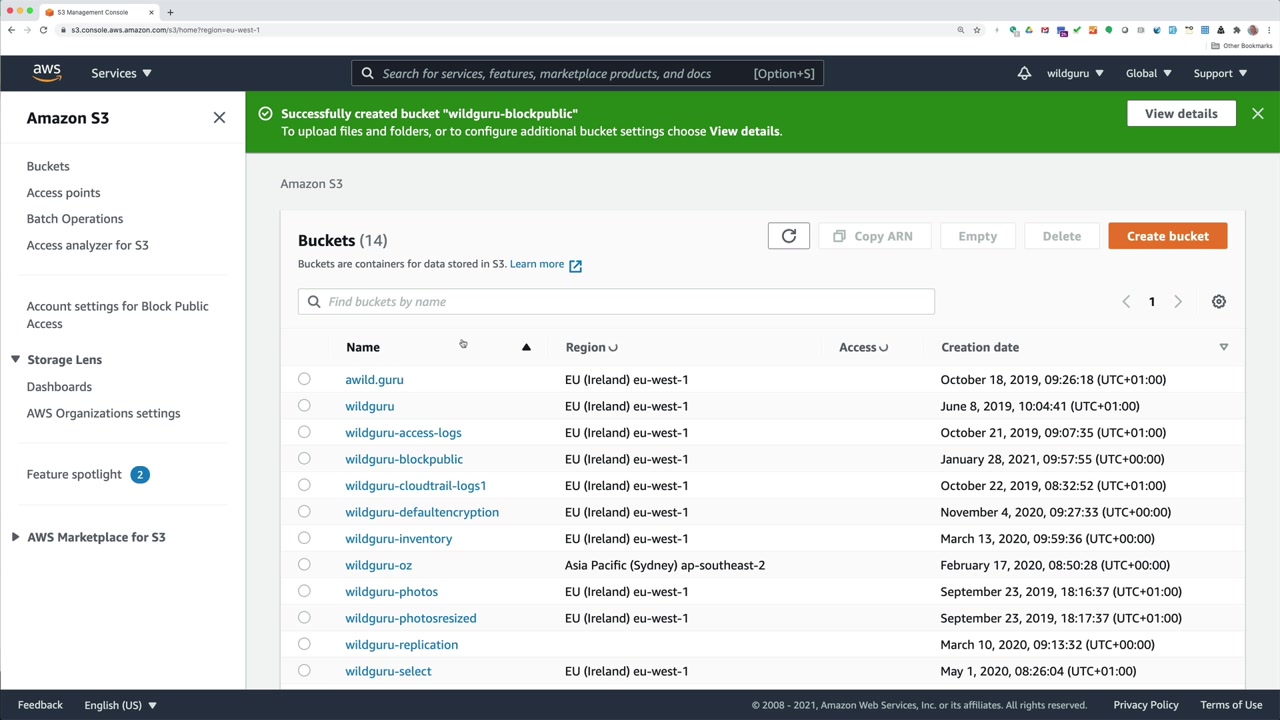
Task: Open the wildguru-photos bucket link
Action: (x=391, y=592)
